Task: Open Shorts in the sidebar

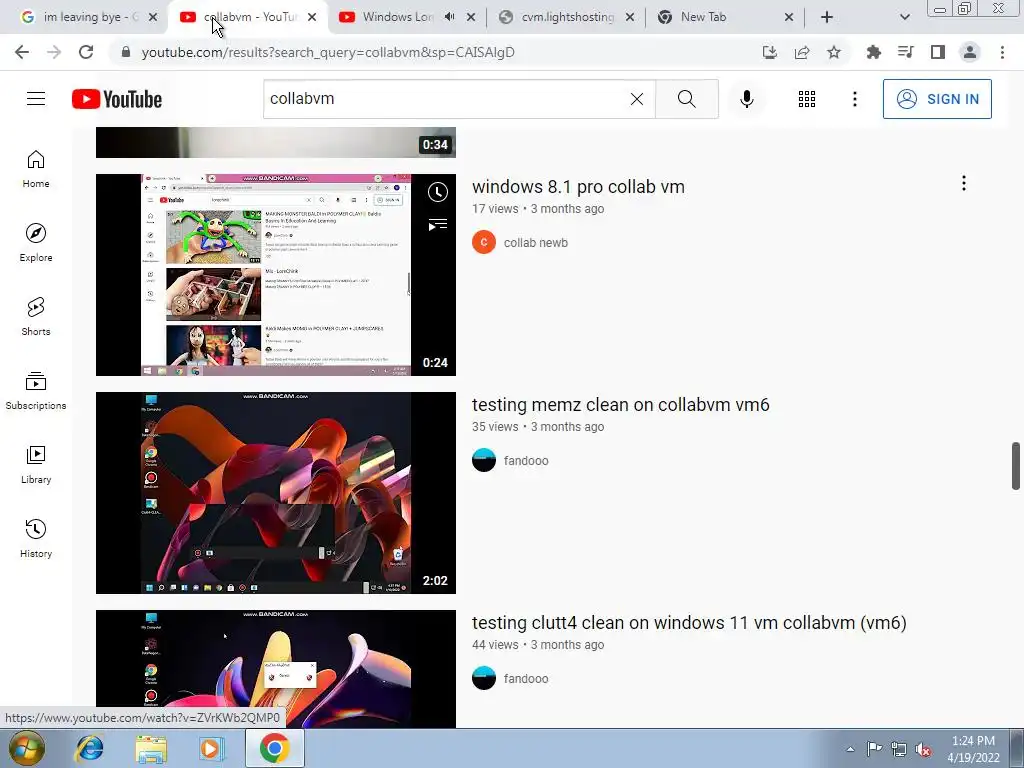Action: [x=36, y=317]
